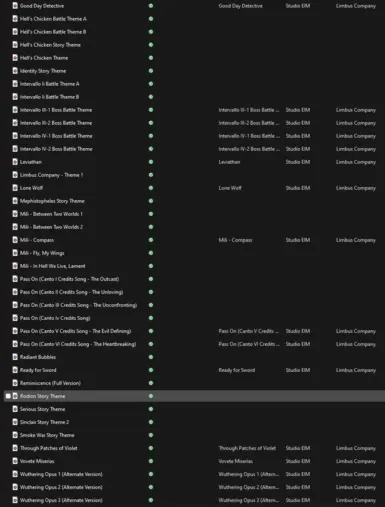385x507 pixels.
Task: Click Limbus Company album cell in Good Day Detective row
Action: click(x=356, y=6)
